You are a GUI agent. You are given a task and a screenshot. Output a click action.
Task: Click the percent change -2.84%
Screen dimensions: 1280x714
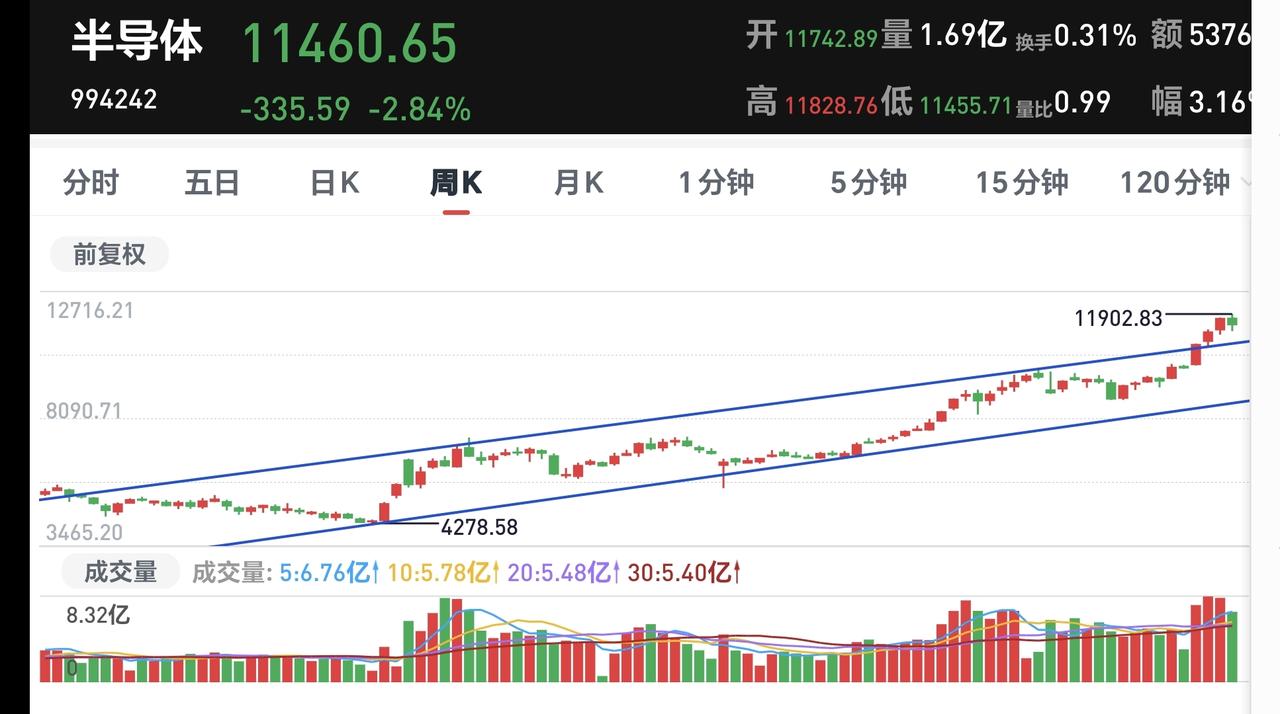[x=419, y=108]
